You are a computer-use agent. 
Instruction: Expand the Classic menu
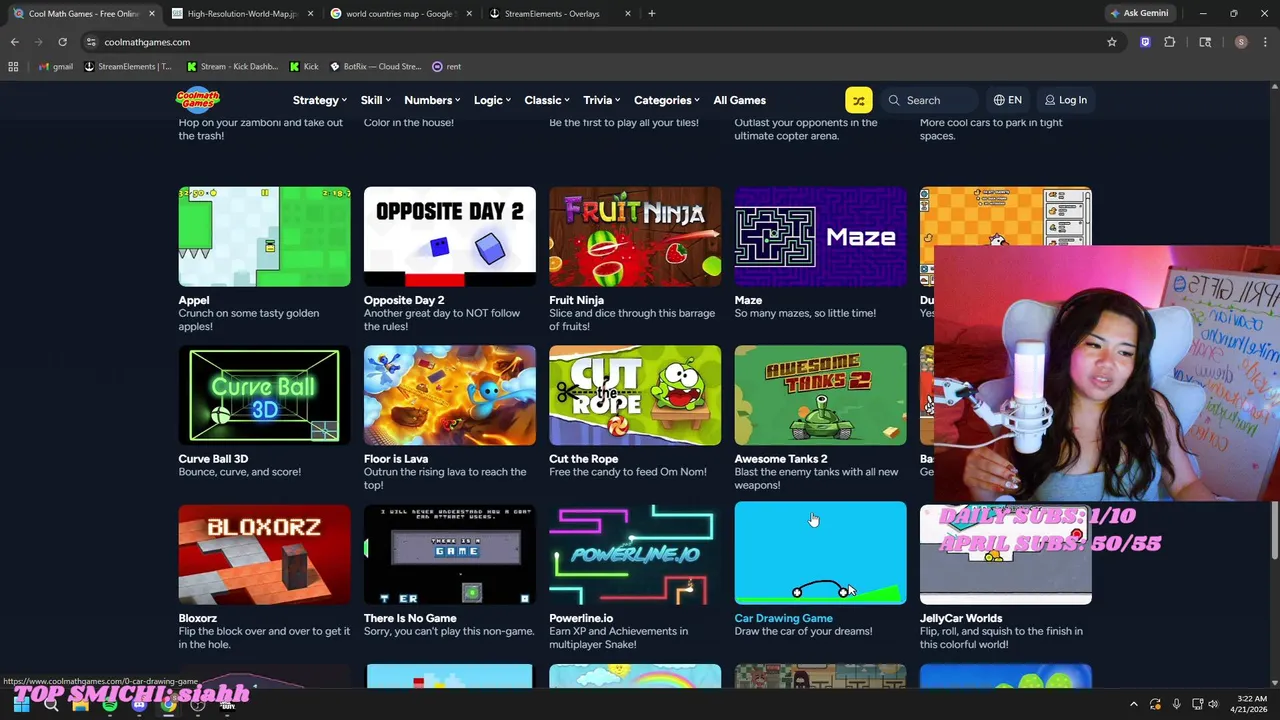click(547, 100)
